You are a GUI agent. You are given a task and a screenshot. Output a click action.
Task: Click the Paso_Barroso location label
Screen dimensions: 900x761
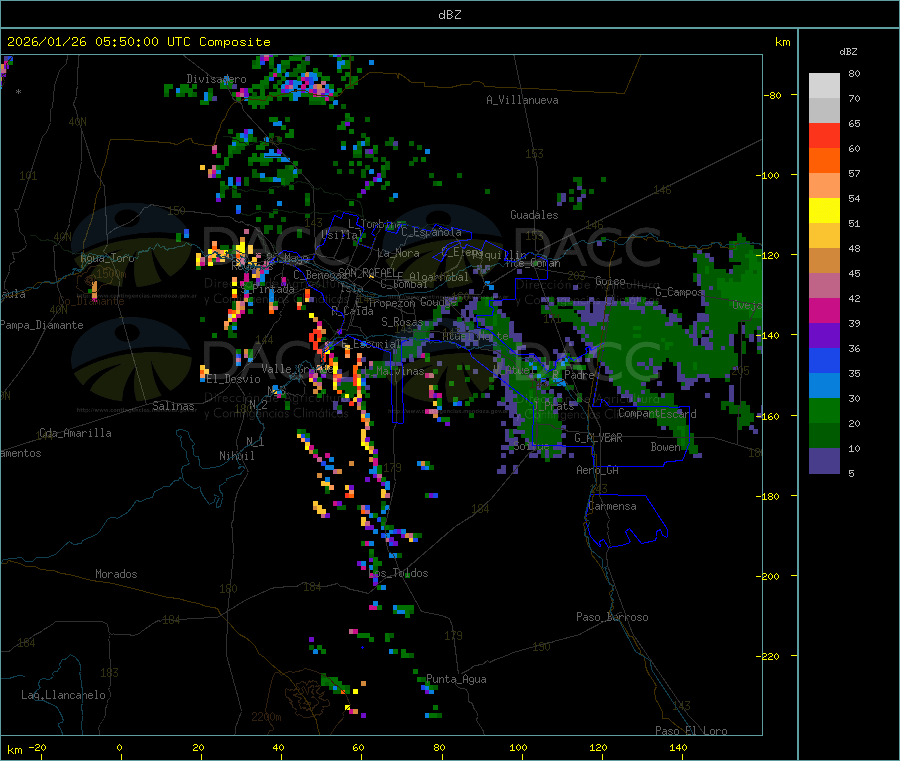612,617
